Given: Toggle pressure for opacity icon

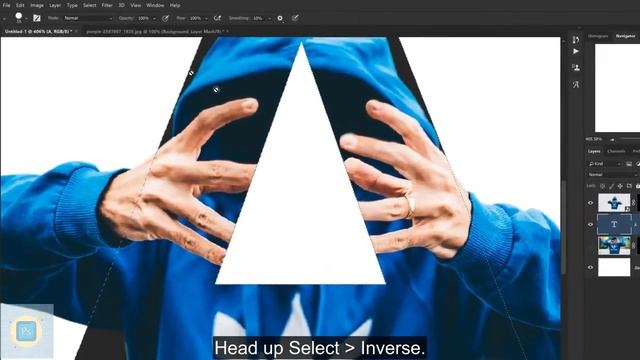Looking at the screenshot, I should click(x=165, y=18).
